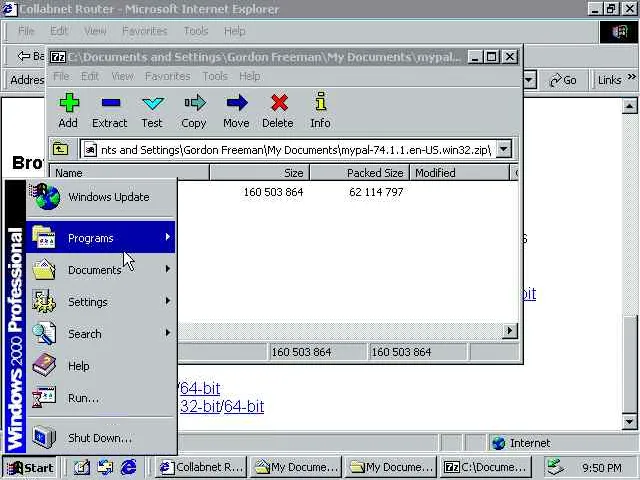Expand the Links toolbar chevron
The image size is (640, 480).
point(632,77)
